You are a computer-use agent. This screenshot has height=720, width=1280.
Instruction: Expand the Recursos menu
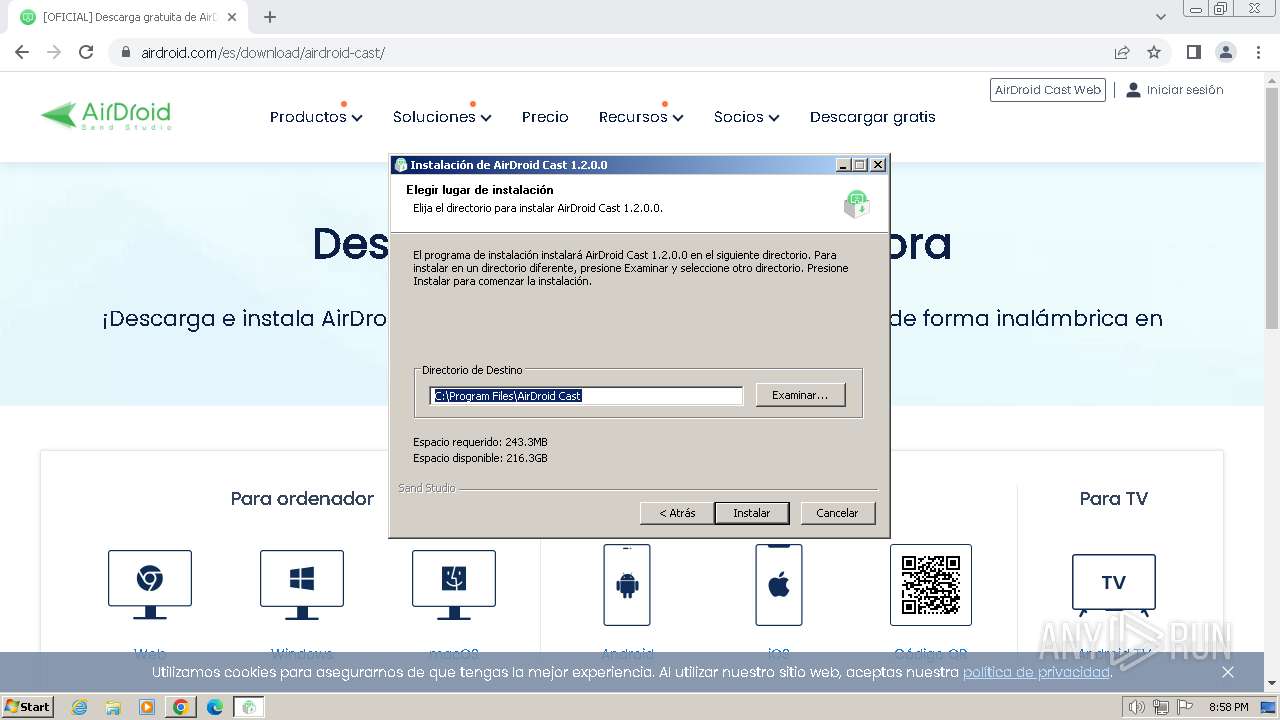pyautogui.click(x=641, y=117)
